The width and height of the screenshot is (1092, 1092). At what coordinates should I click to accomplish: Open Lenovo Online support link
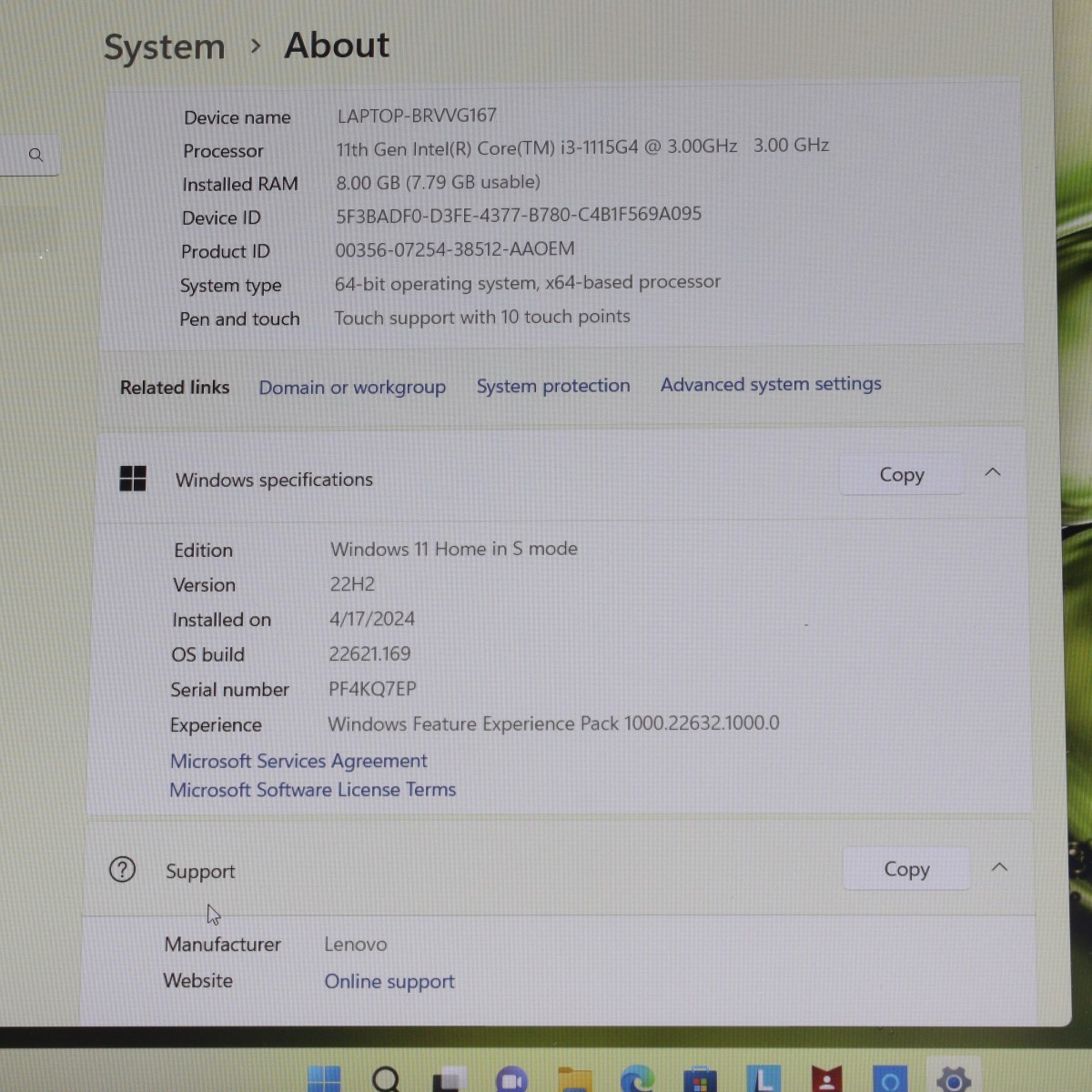pos(389,981)
